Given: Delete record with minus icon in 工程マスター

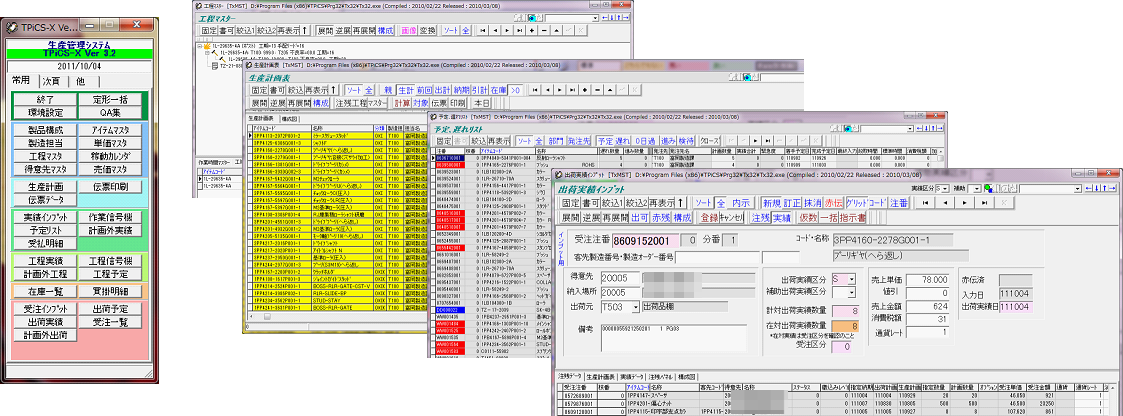Looking at the screenshot, I should pos(544,30).
